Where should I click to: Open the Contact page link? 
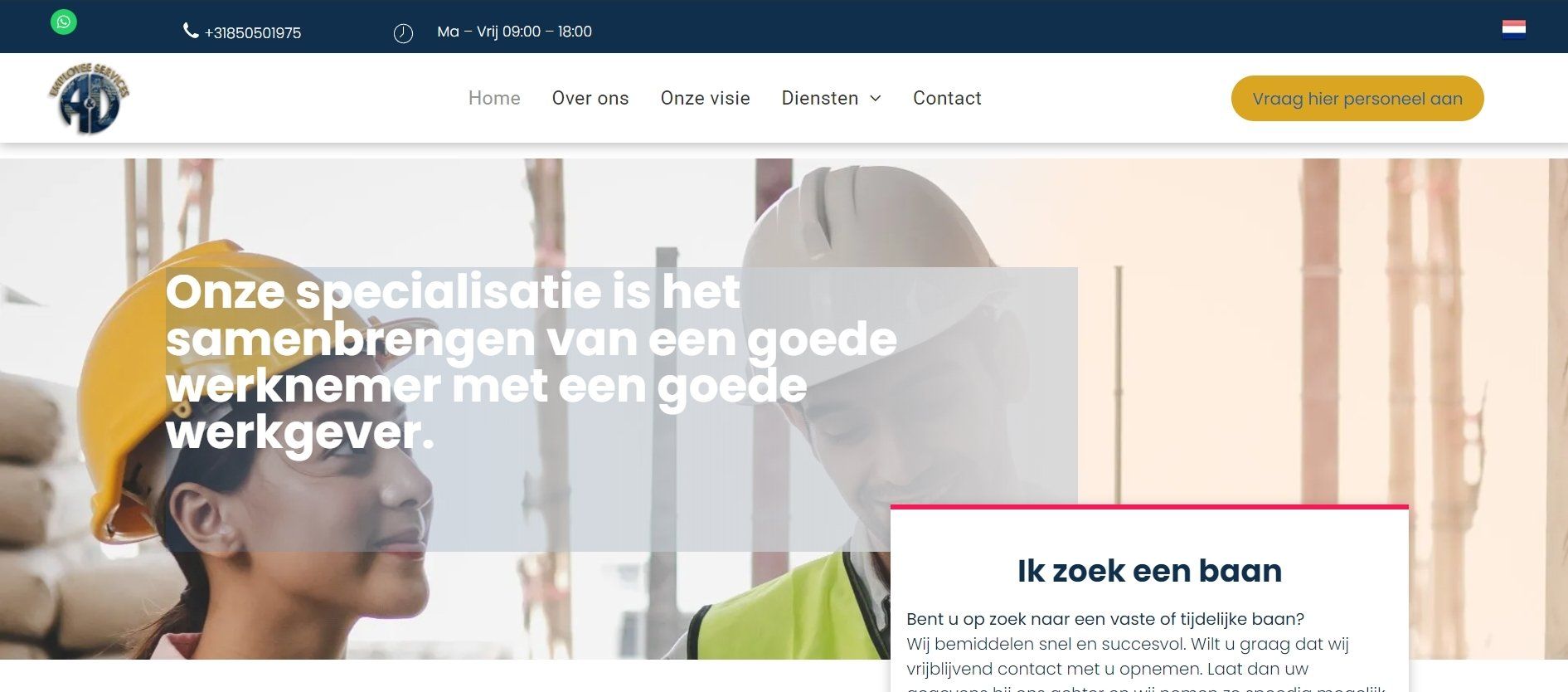coord(947,98)
